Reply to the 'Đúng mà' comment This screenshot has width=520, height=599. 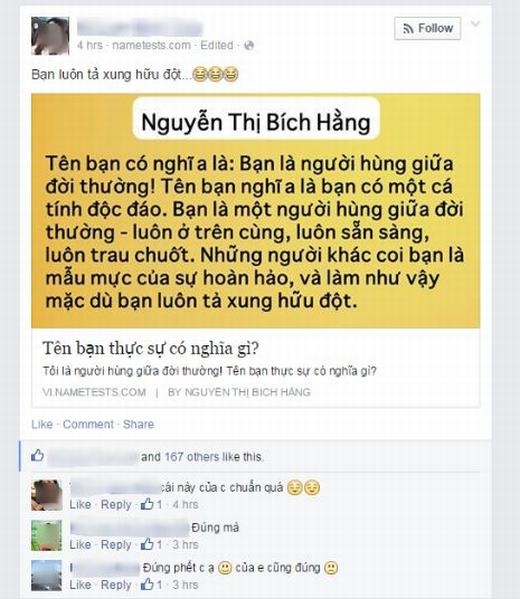tap(116, 544)
